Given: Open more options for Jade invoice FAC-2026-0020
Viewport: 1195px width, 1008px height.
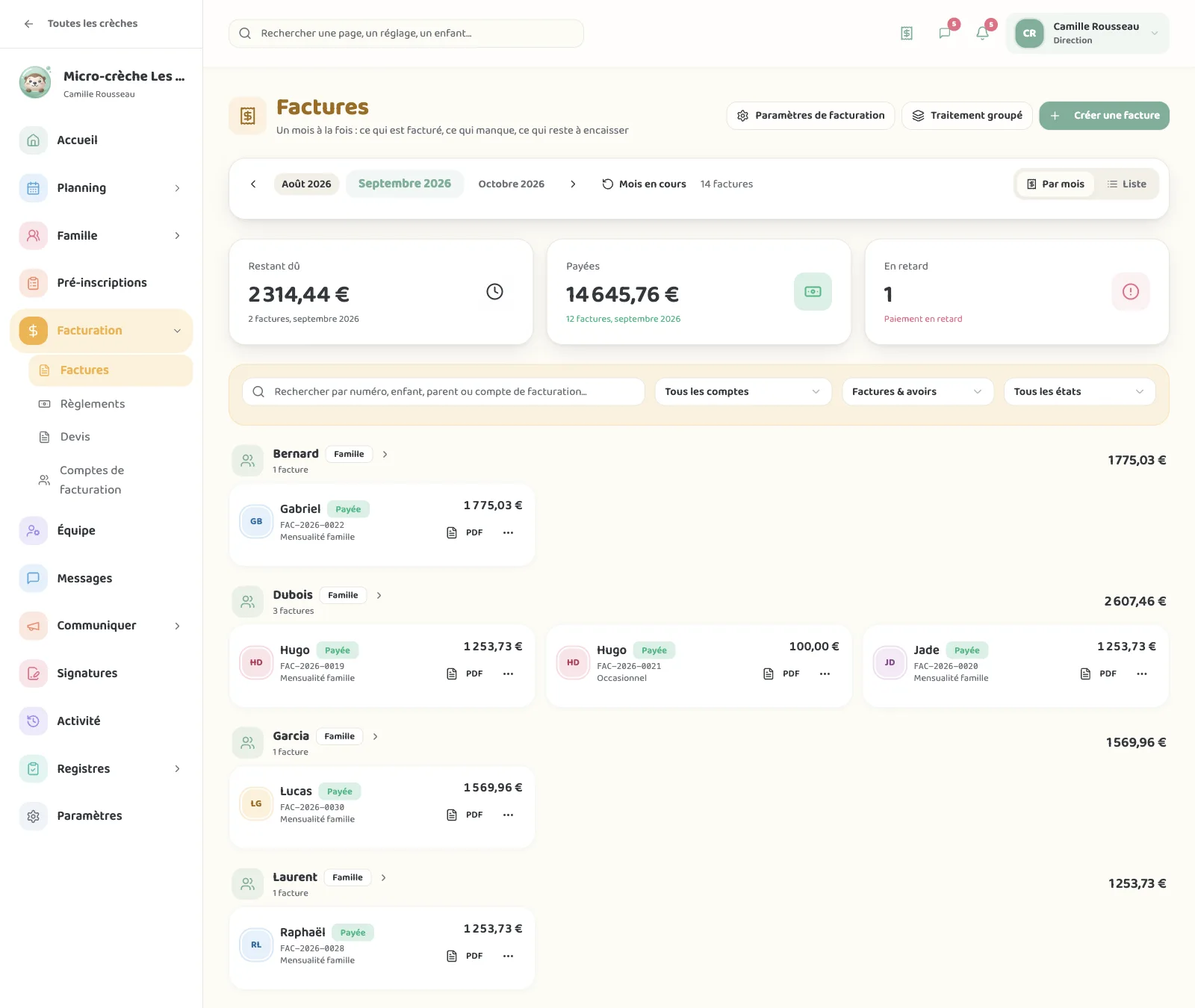Looking at the screenshot, I should click(1142, 673).
